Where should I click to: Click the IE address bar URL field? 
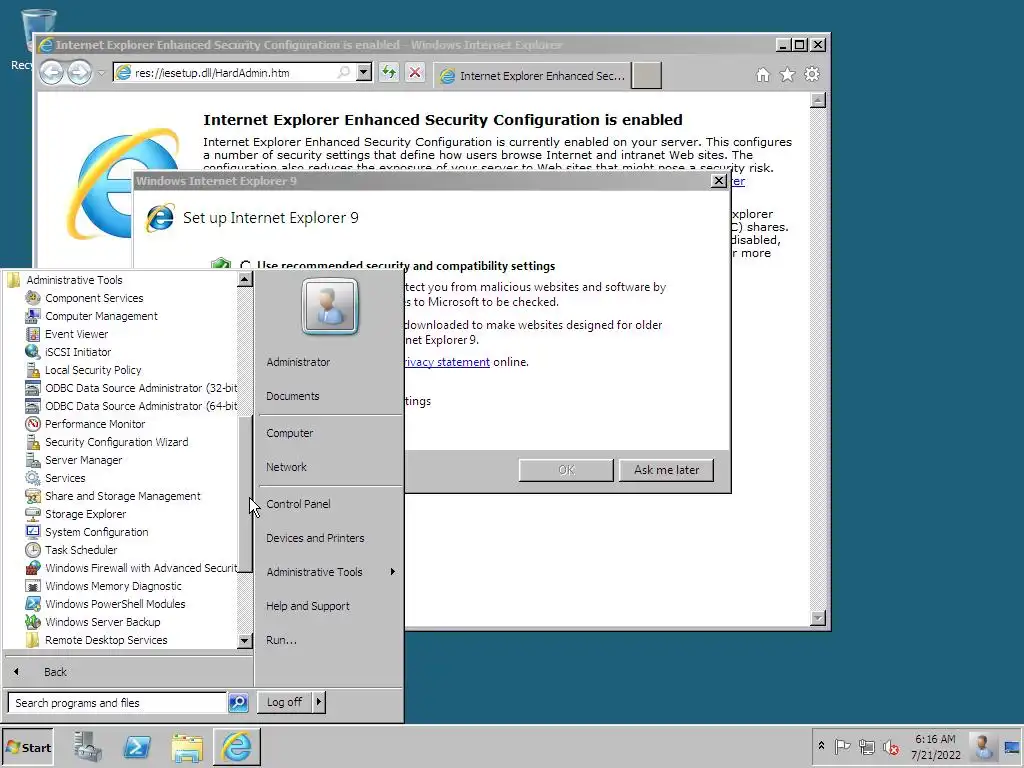point(235,72)
